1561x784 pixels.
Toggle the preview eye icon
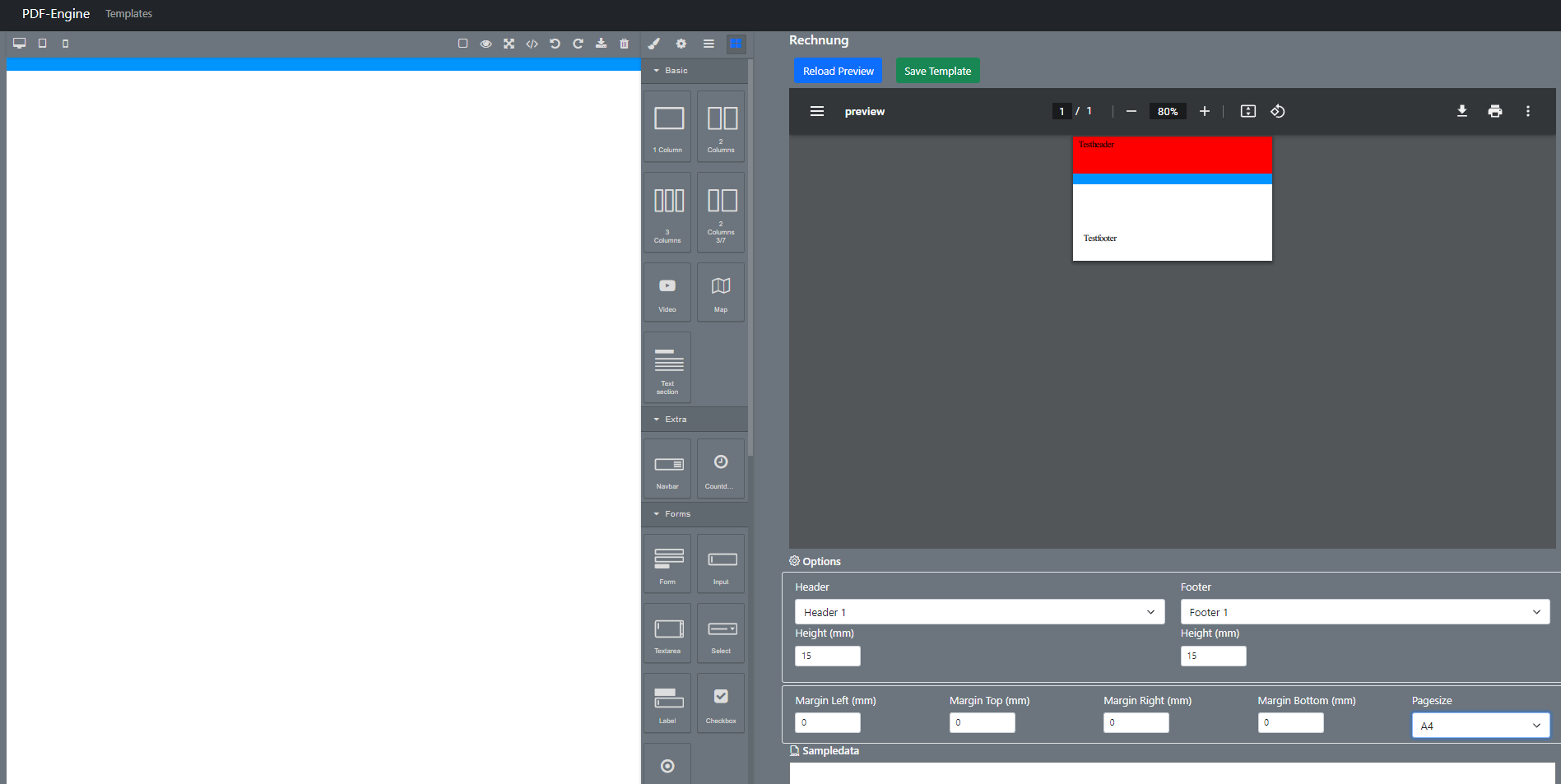click(x=486, y=44)
